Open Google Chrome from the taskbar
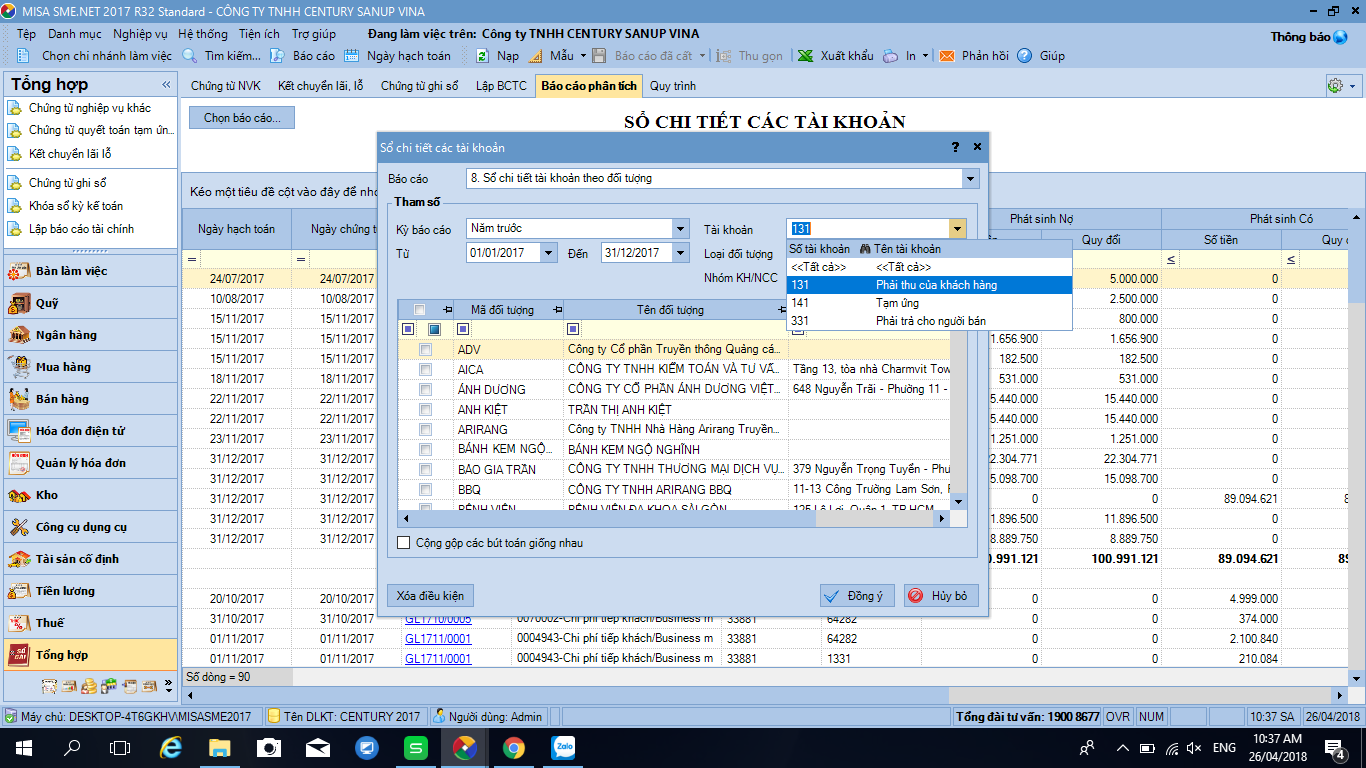Image resolution: width=1366 pixels, height=768 pixels. (x=514, y=747)
